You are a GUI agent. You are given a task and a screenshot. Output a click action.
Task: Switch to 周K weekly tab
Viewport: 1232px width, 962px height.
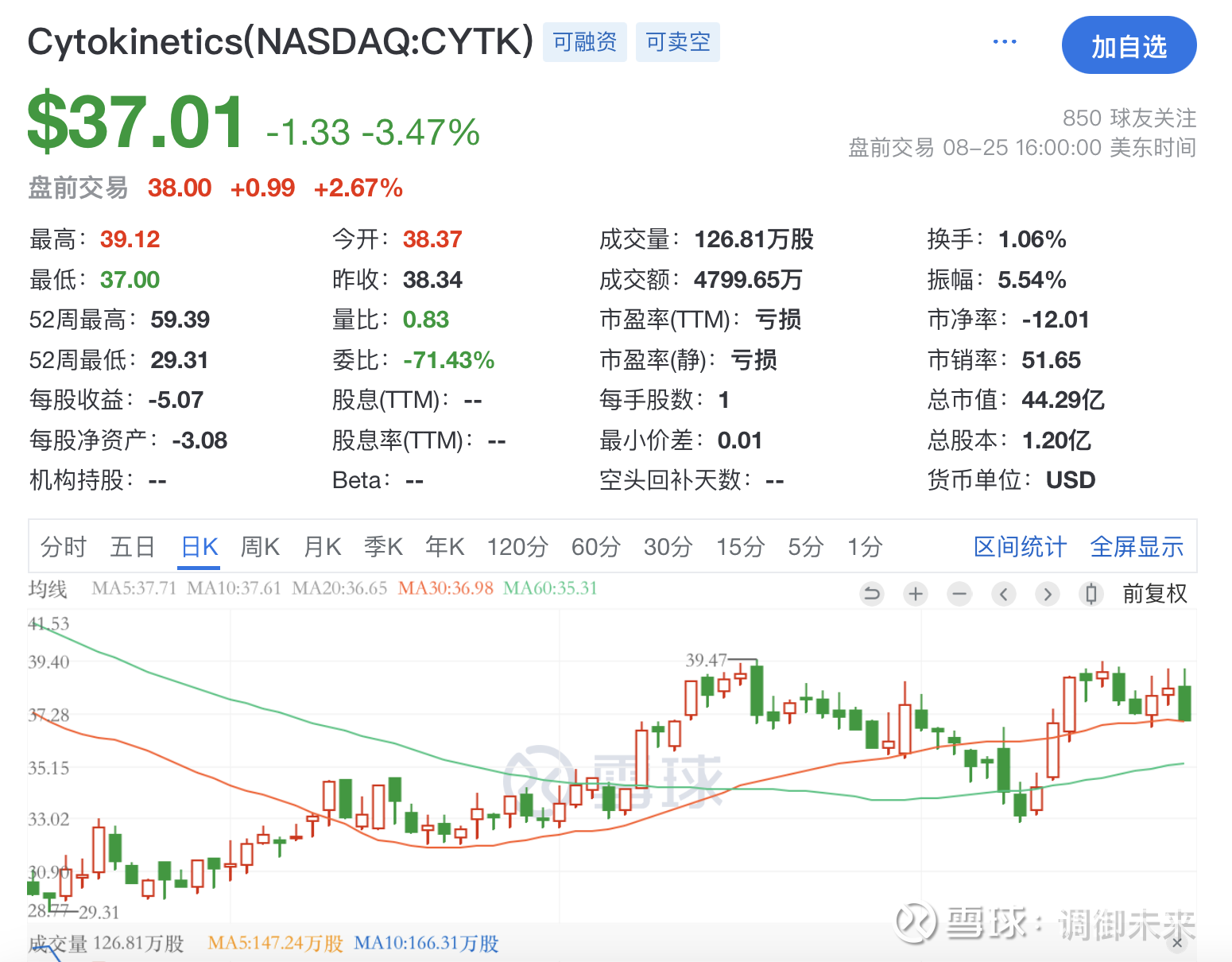coord(260,547)
